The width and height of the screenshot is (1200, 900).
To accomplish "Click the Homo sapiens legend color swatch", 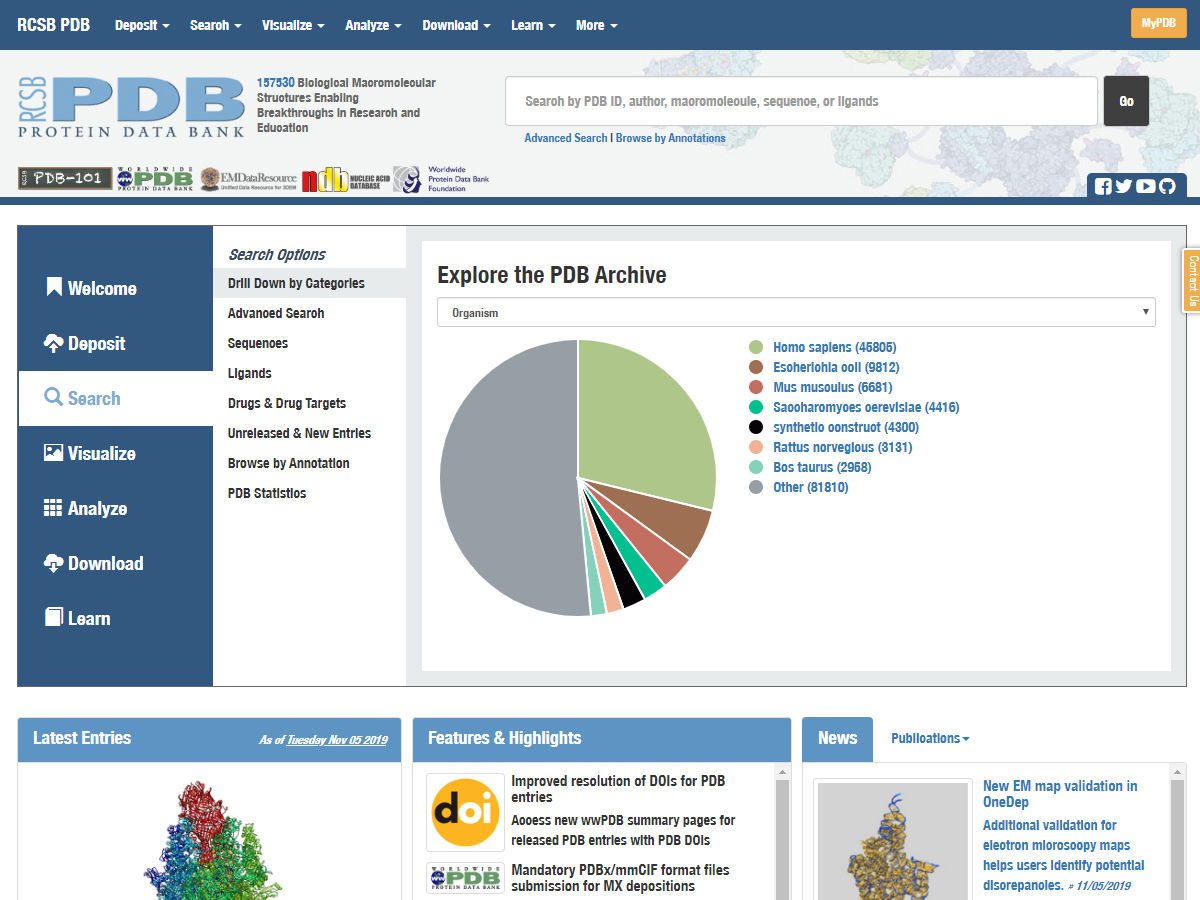I will (756, 347).
